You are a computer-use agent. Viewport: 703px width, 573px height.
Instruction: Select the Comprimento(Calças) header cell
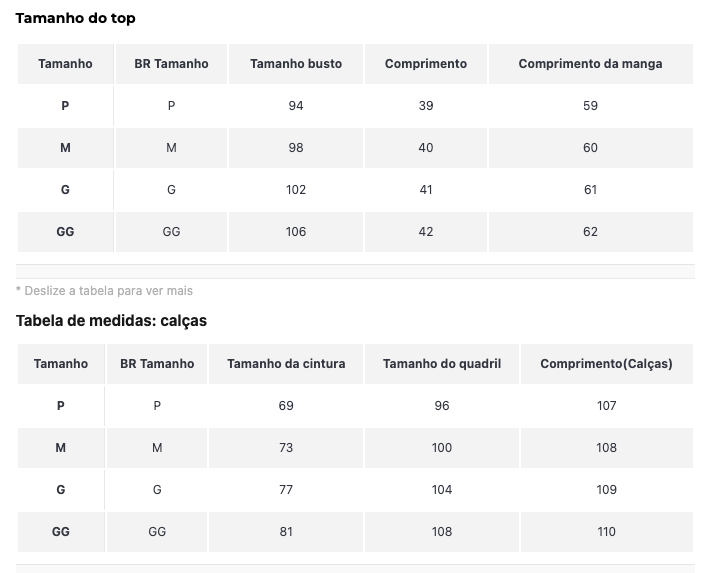click(607, 364)
